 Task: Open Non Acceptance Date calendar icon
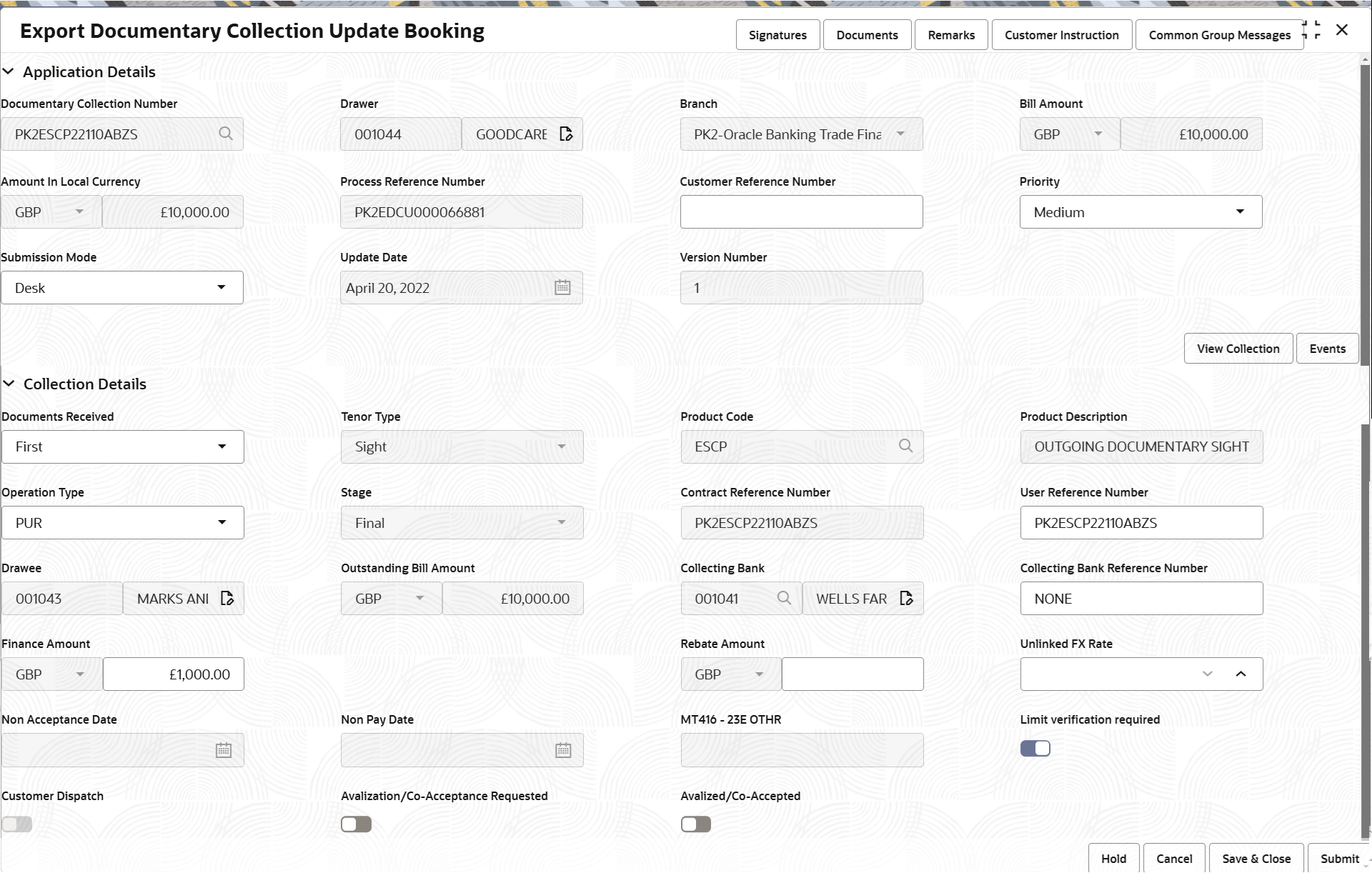coord(224,750)
